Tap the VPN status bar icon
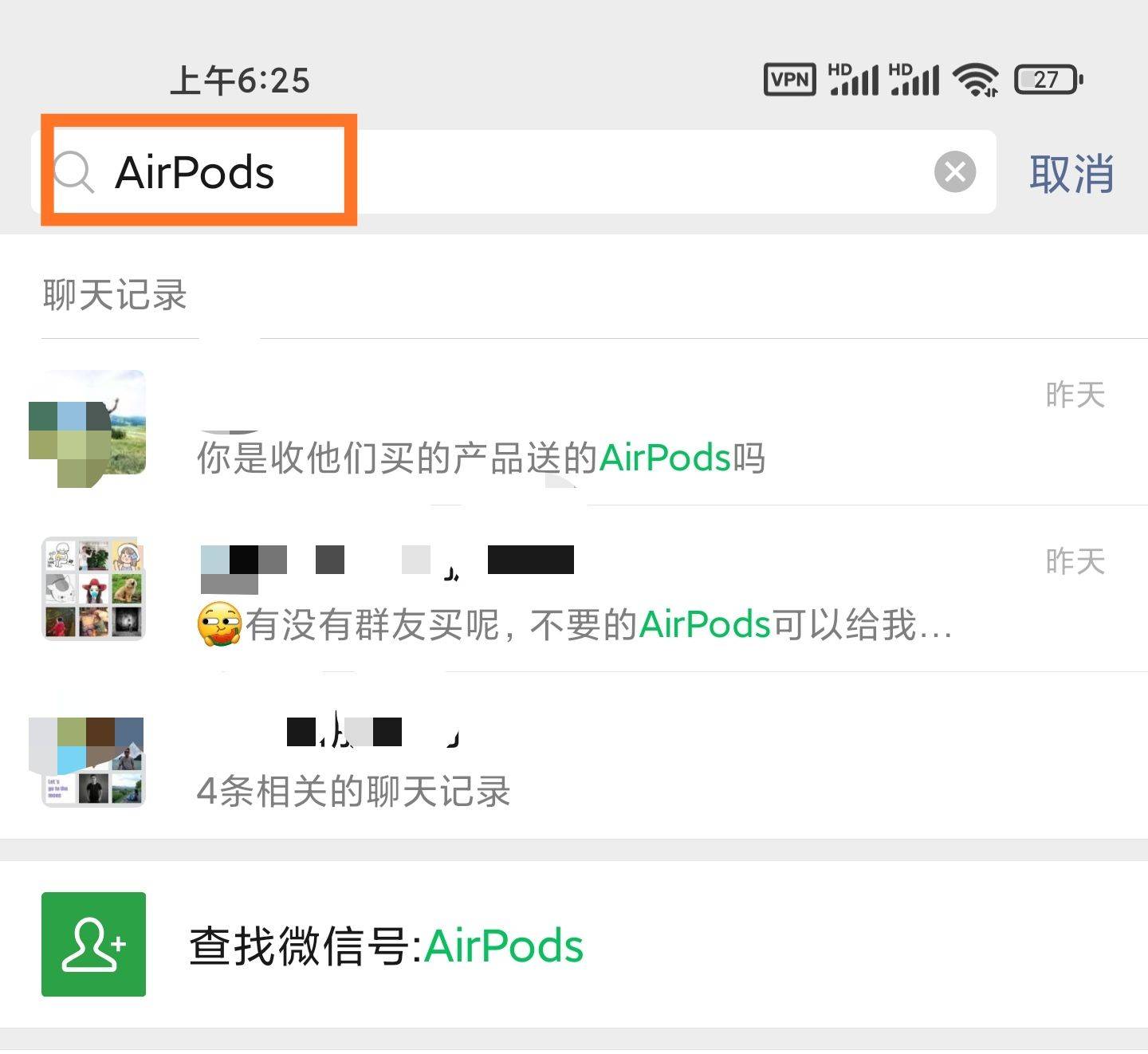 pyautogui.click(x=789, y=79)
